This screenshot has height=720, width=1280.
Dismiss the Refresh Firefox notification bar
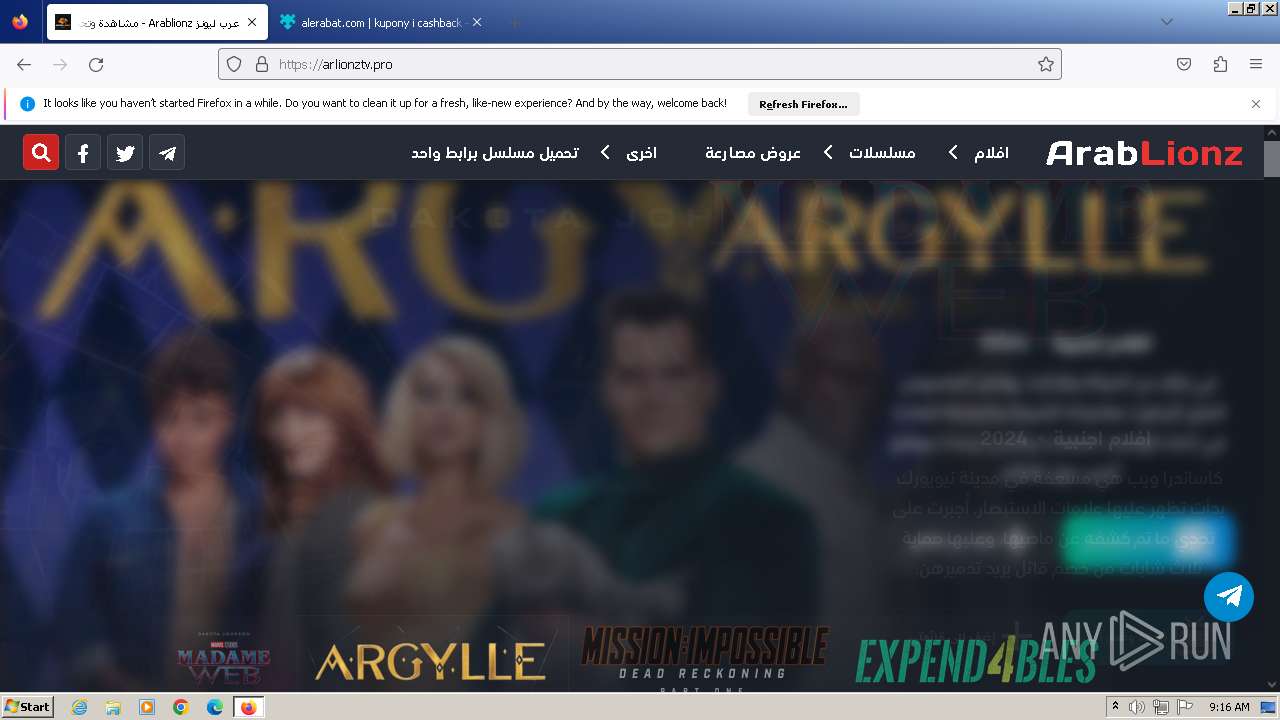[1256, 104]
